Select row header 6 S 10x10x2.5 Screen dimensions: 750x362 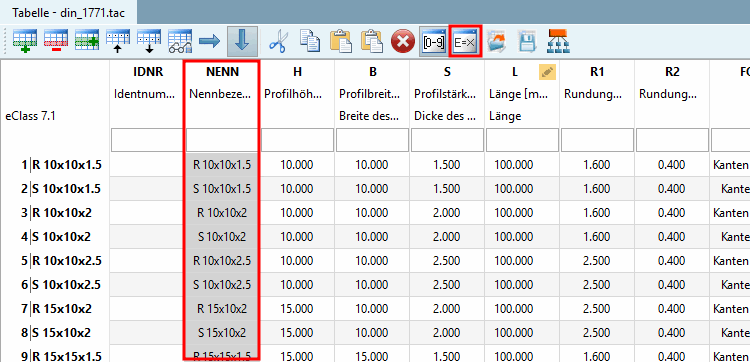coord(55,285)
